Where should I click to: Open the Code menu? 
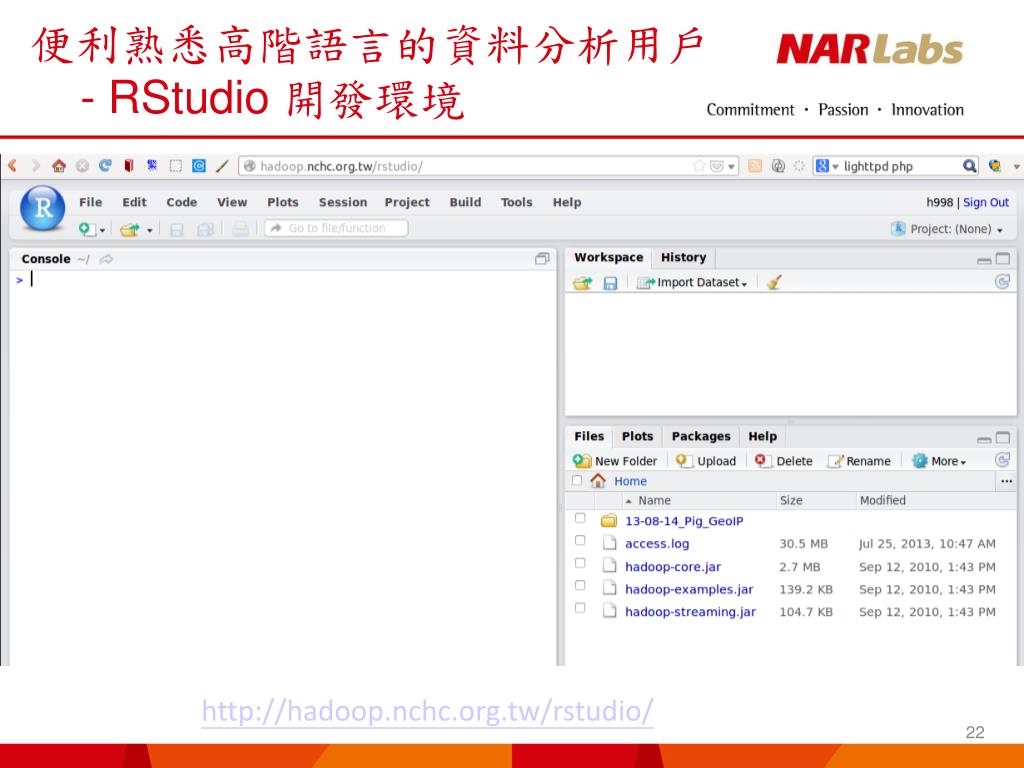click(182, 202)
